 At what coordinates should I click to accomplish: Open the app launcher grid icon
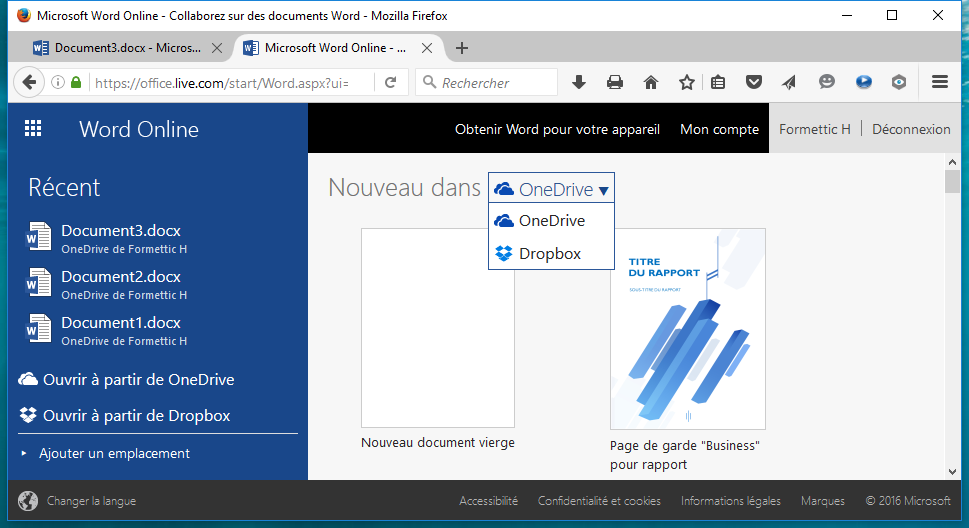point(33,129)
